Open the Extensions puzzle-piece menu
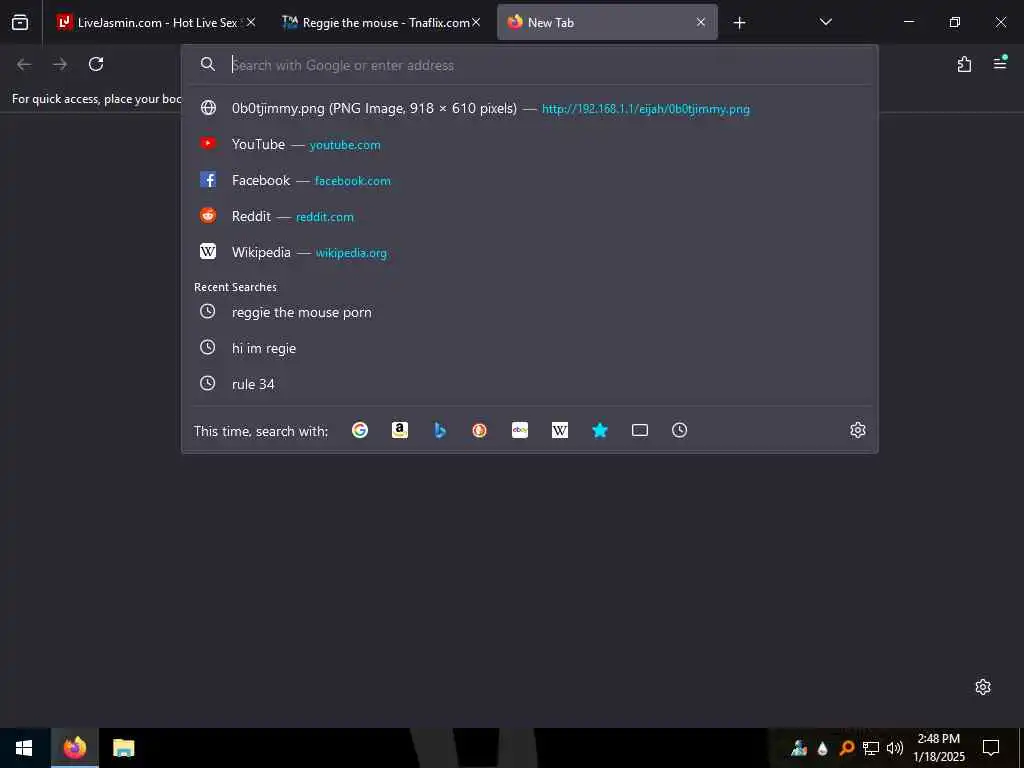Viewport: 1024px width, 768px height. [964, 64]
